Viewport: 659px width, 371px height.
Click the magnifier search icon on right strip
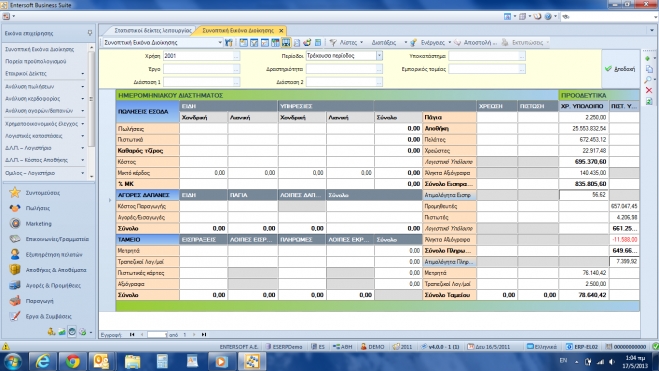[648, 80]
